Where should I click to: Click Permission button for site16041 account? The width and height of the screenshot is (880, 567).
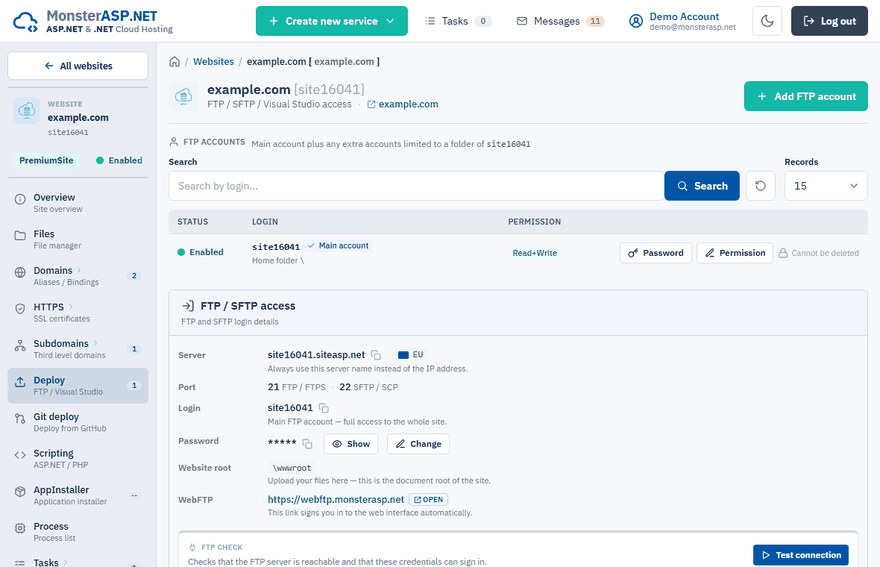click(735, 253)
